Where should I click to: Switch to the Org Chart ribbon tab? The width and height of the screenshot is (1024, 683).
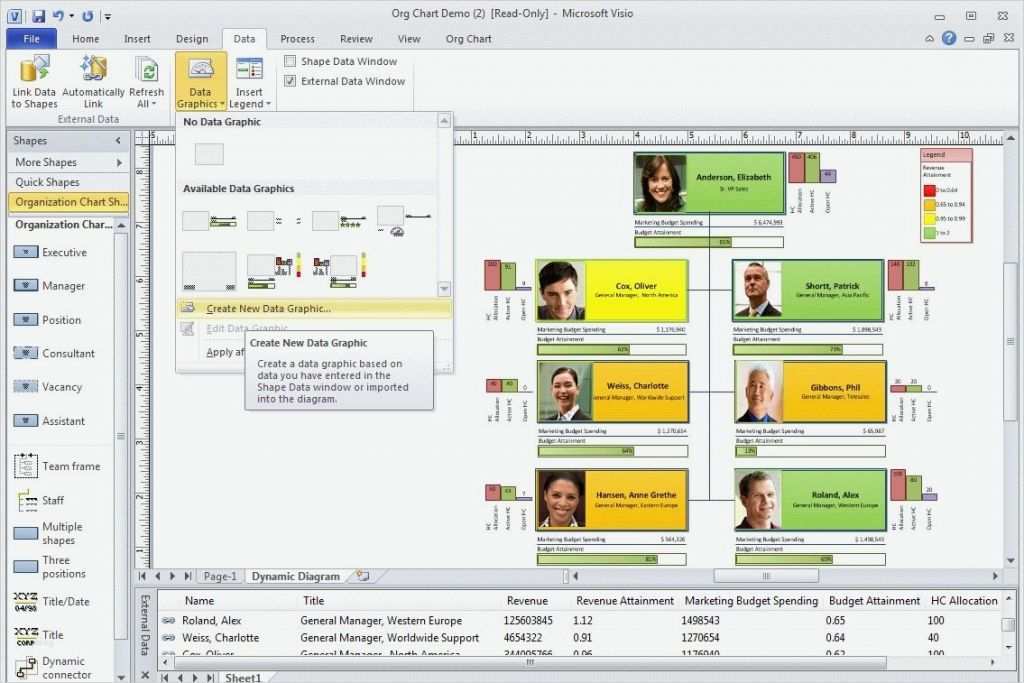468,39
